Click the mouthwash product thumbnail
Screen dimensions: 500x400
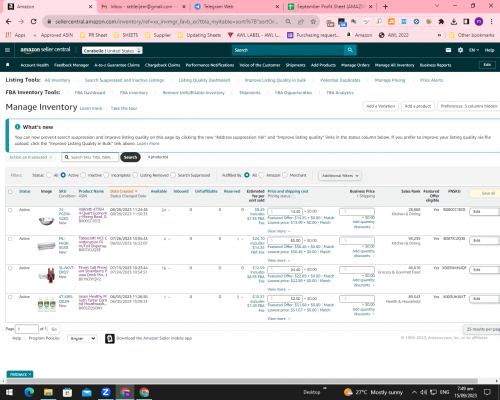pos(46,304)
